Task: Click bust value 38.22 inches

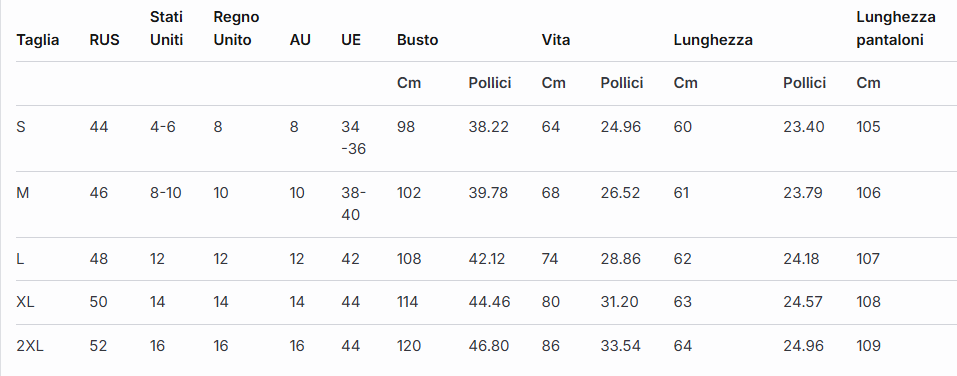Action: 488,127
